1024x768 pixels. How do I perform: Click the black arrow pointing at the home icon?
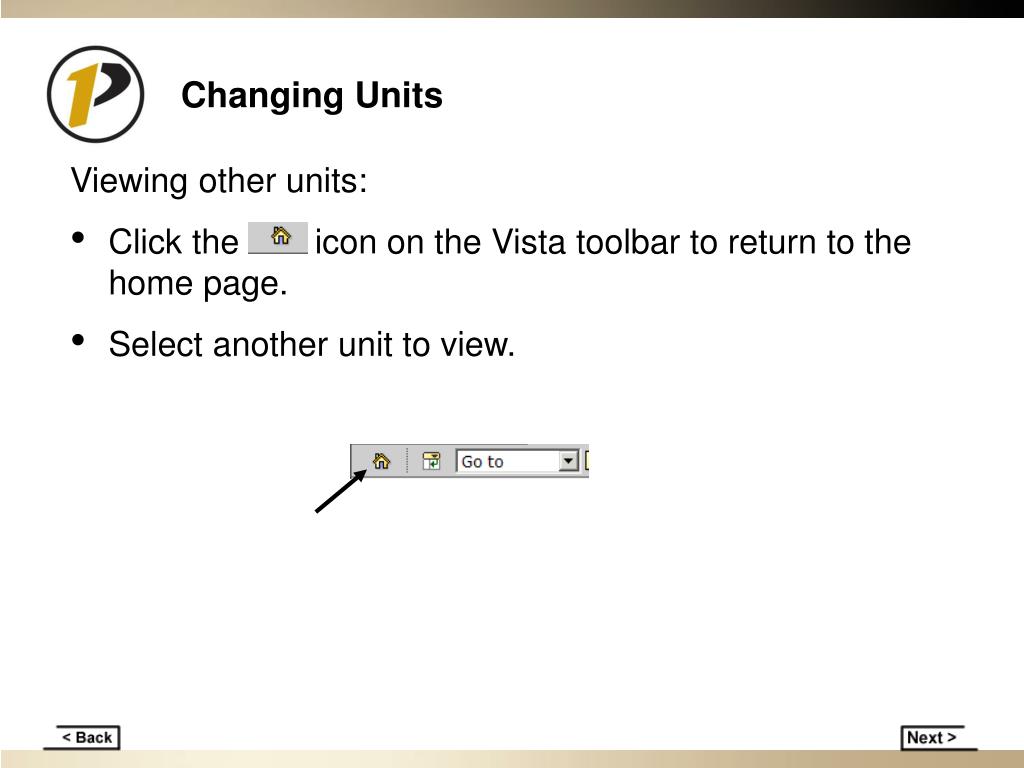coord(341,491)
